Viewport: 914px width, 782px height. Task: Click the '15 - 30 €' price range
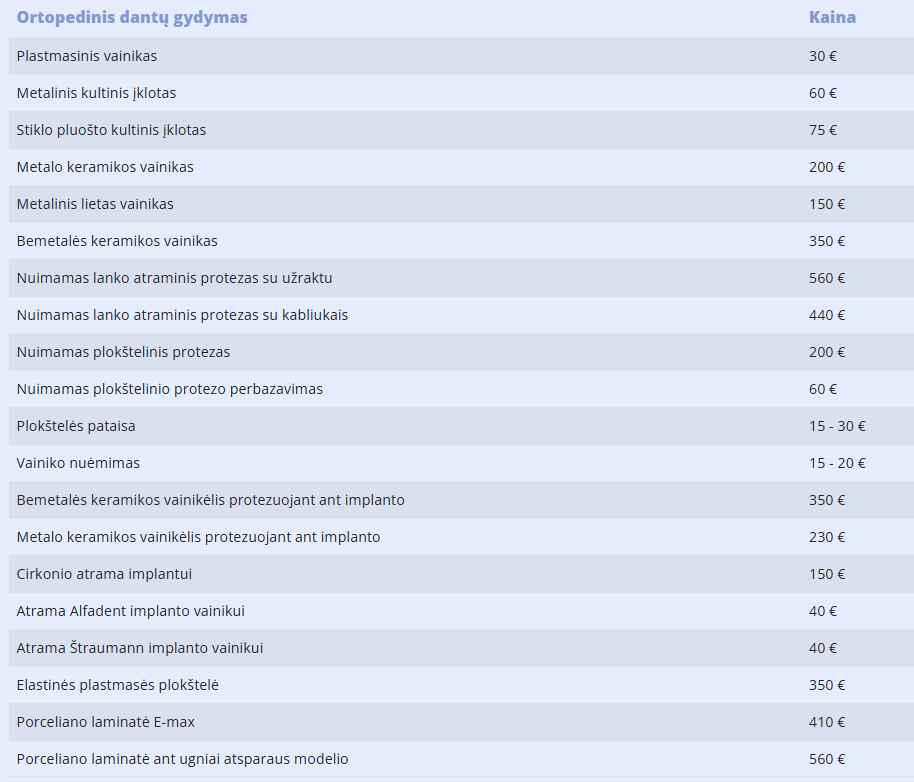[837, 426]
